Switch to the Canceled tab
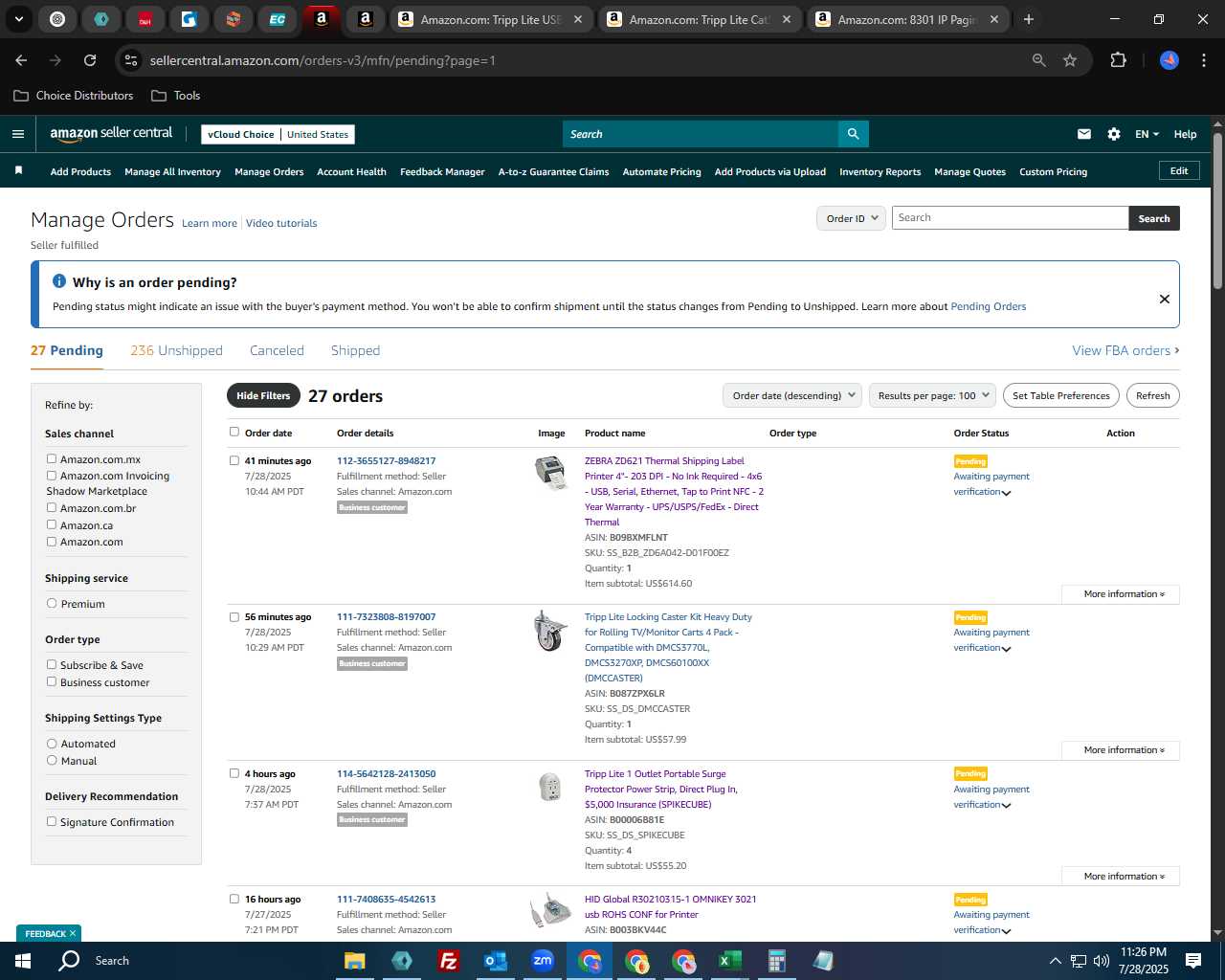 click(277, 350)
